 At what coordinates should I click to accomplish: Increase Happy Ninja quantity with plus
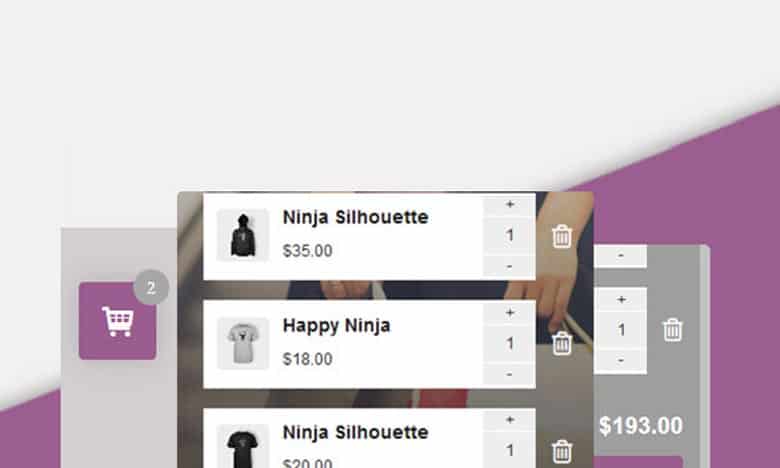(509, 313)
